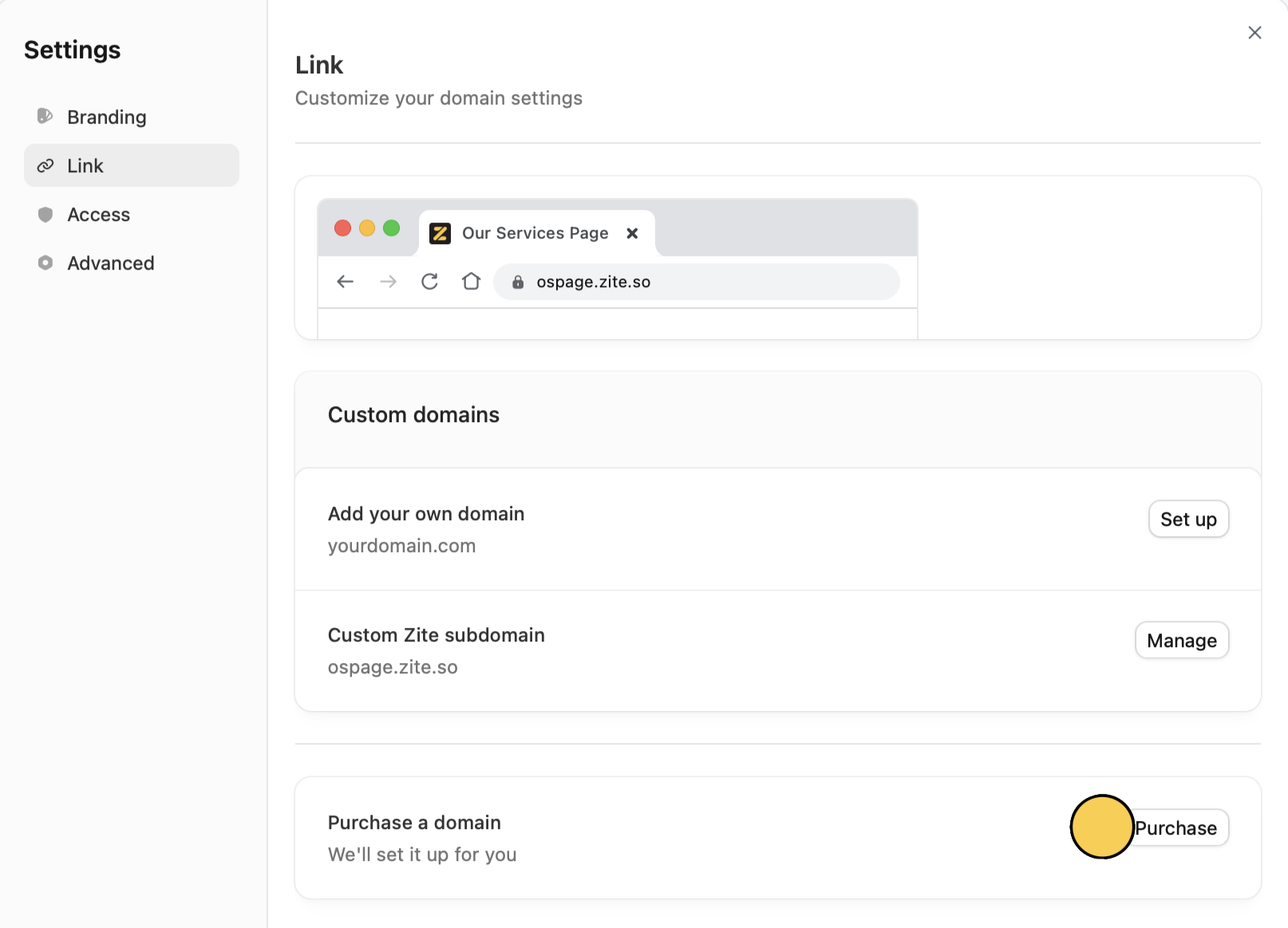Set up your own domain
1288x928 pixels.
pyautogui.click(x=1187, y=519)
